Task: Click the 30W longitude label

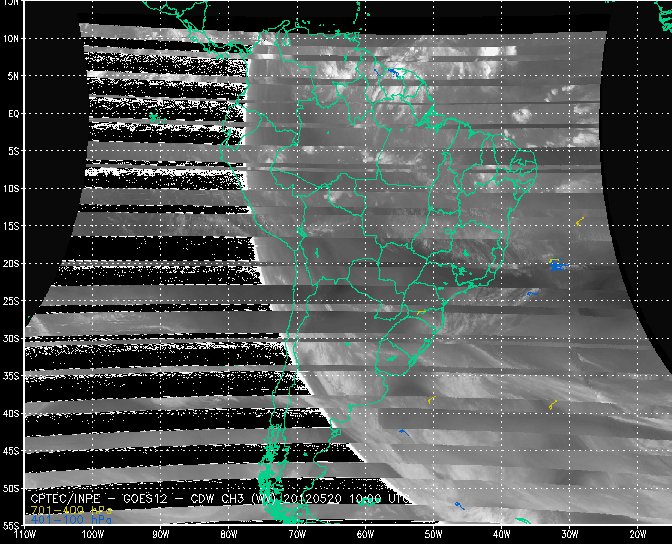Action: (570, 535)
